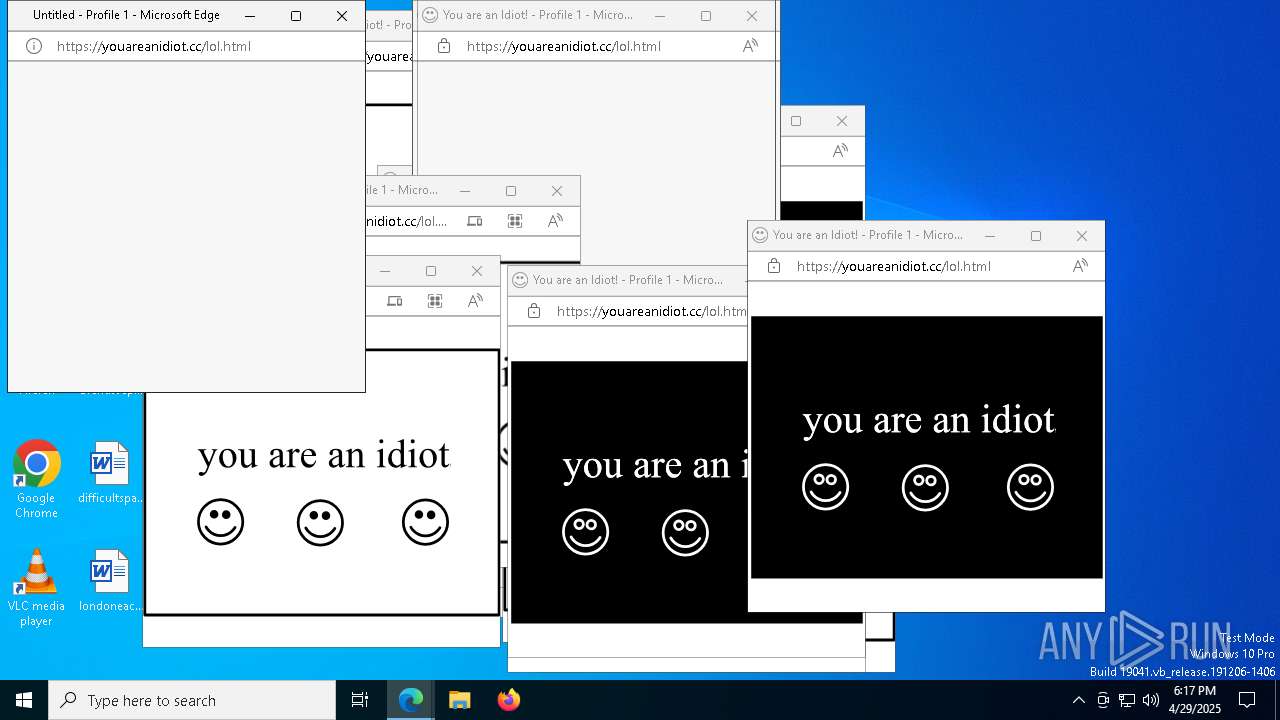
Task: Click the QR code icon beside the 'nidiot.cc/lol...' URL
Action: (x=515, y=221)
